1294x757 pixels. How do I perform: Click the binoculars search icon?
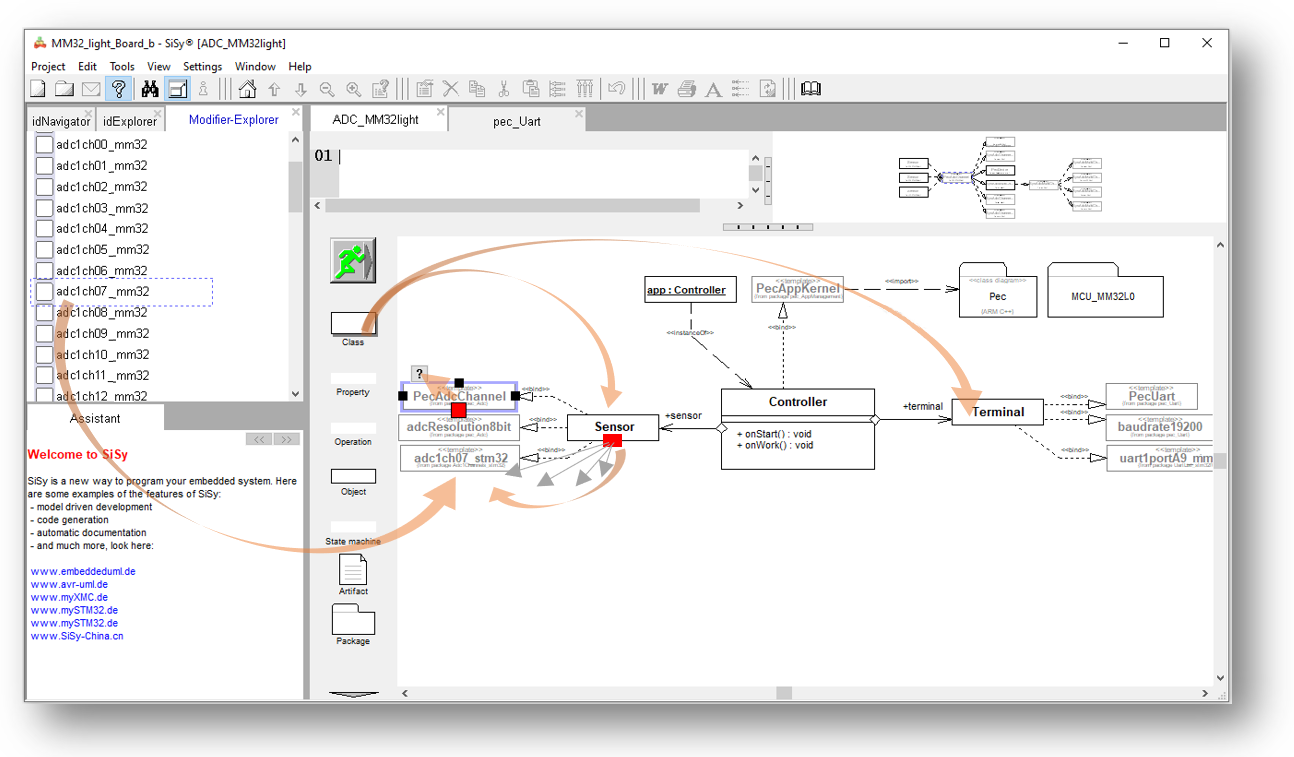(149, 89)
